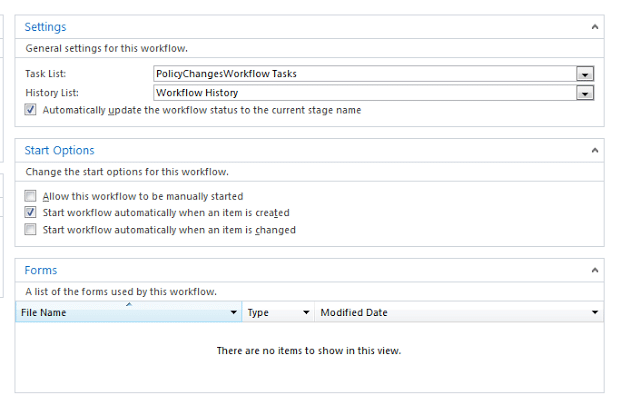Screen dimensions: 640x405
Task: Click 'Change the start options' description text
Action: (127, 172)
